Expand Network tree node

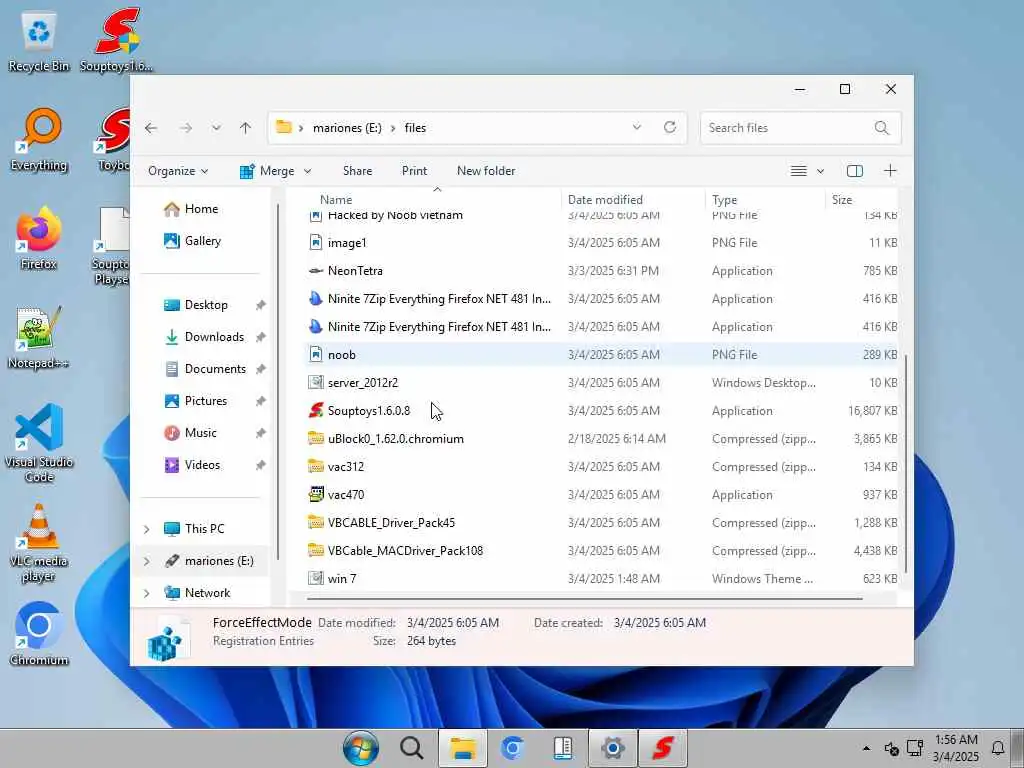coord(147,593)
